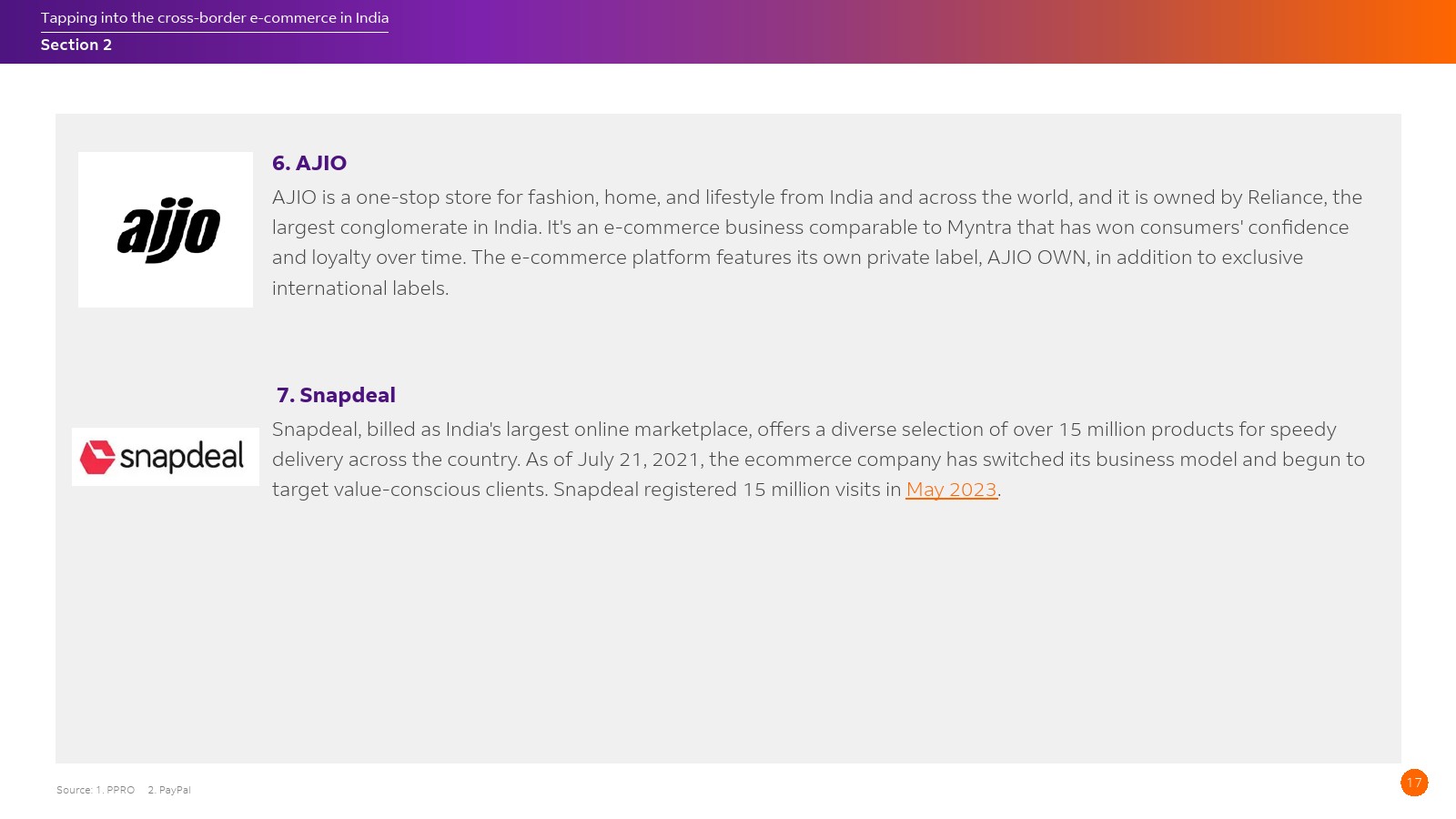1456x819 pixels.
Task: Click the snapdeal wordmark text in logo
Action: click(182, 457)
